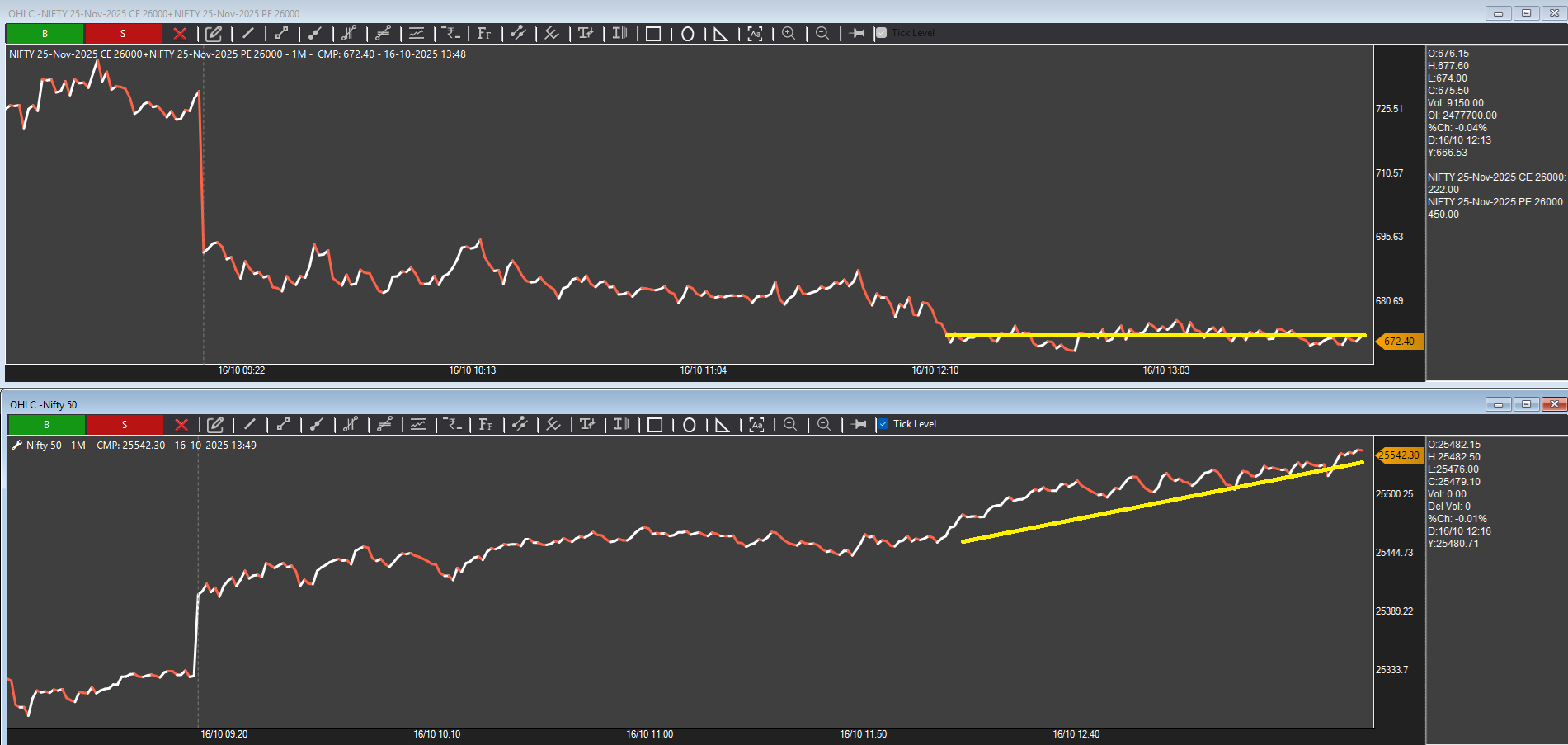Disable Tick Level checkbox in Nifty 50 chart
This screenshot has height=745, width=1568.
point(883,424)
